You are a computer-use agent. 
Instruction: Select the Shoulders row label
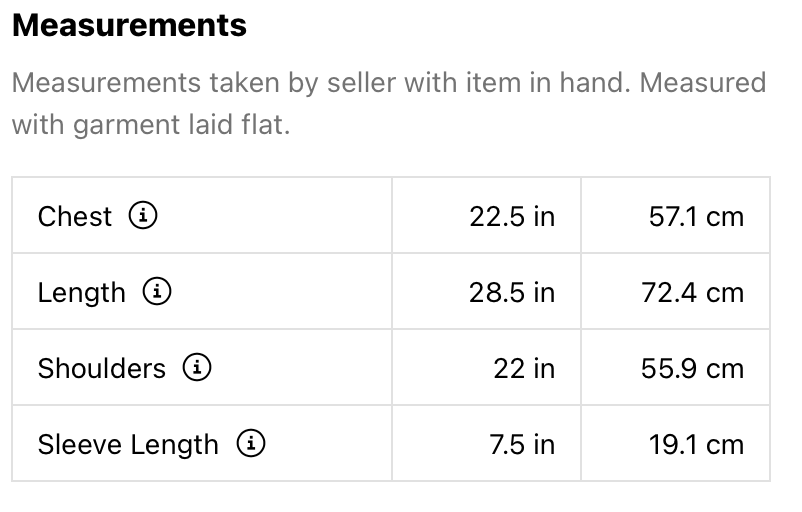(x=102, y=368)
